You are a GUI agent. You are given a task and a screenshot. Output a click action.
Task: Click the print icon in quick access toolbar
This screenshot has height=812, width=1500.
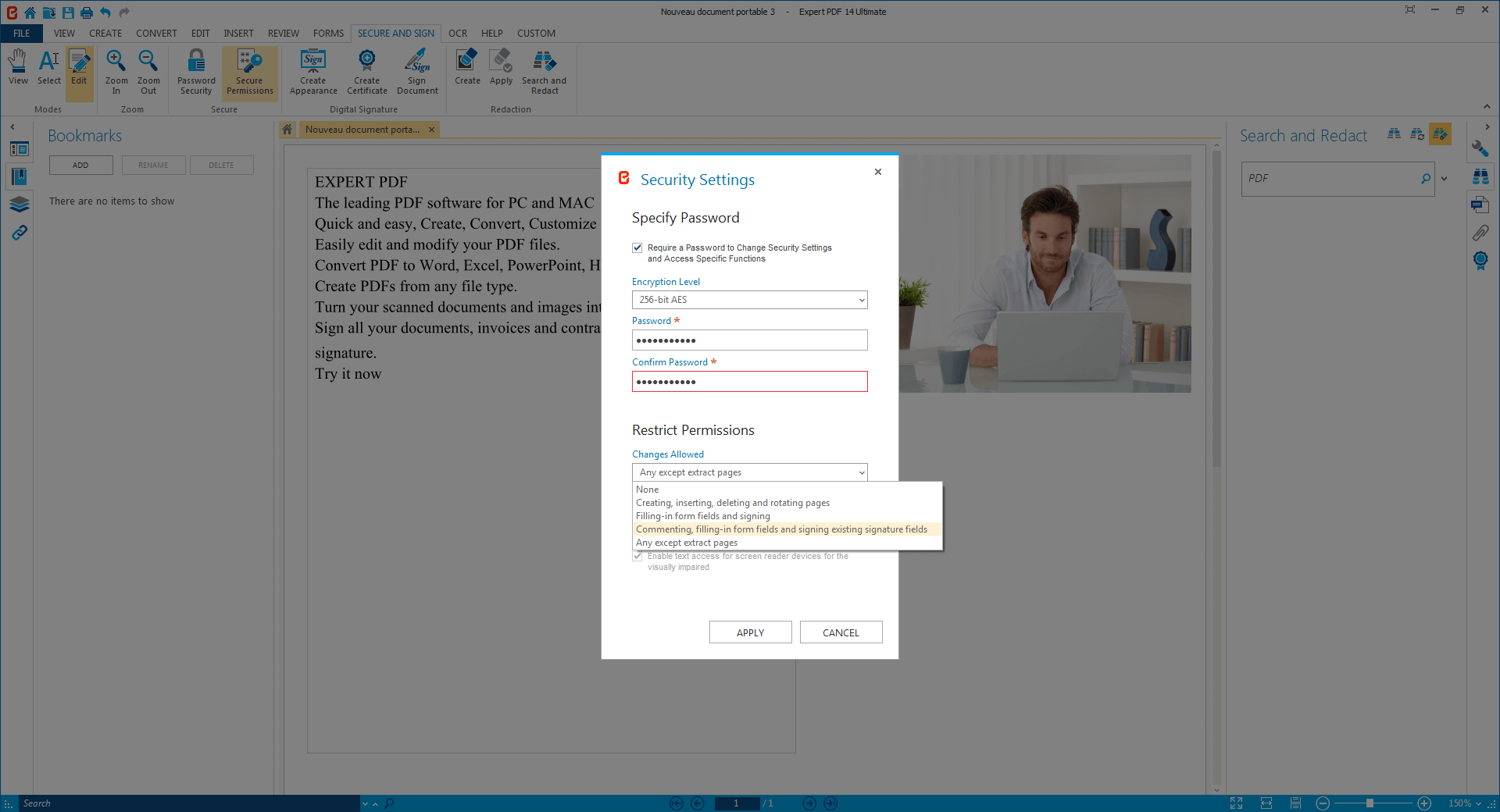click(x=86, y=12)
